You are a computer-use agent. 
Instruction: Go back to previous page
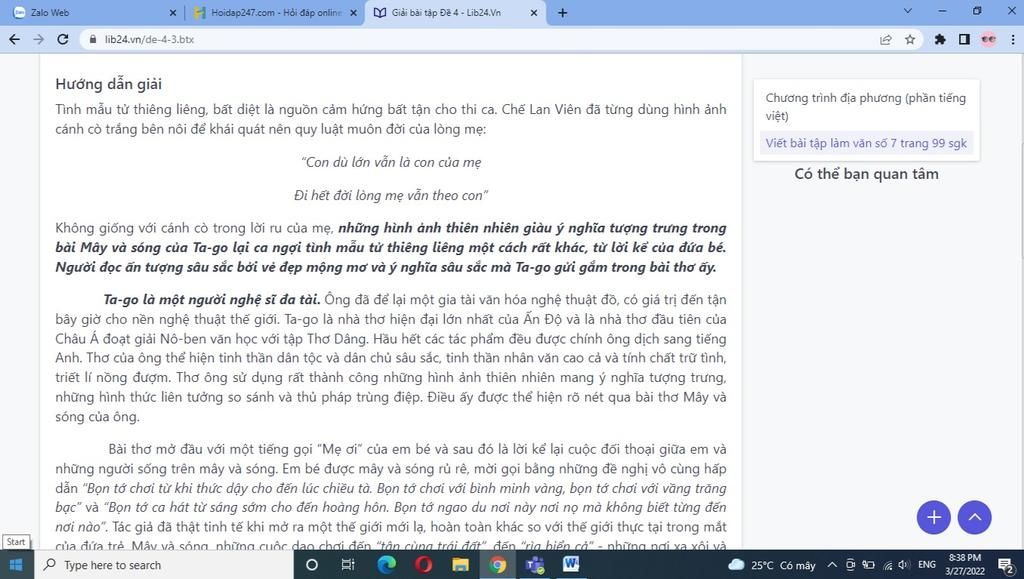(14, 39)
